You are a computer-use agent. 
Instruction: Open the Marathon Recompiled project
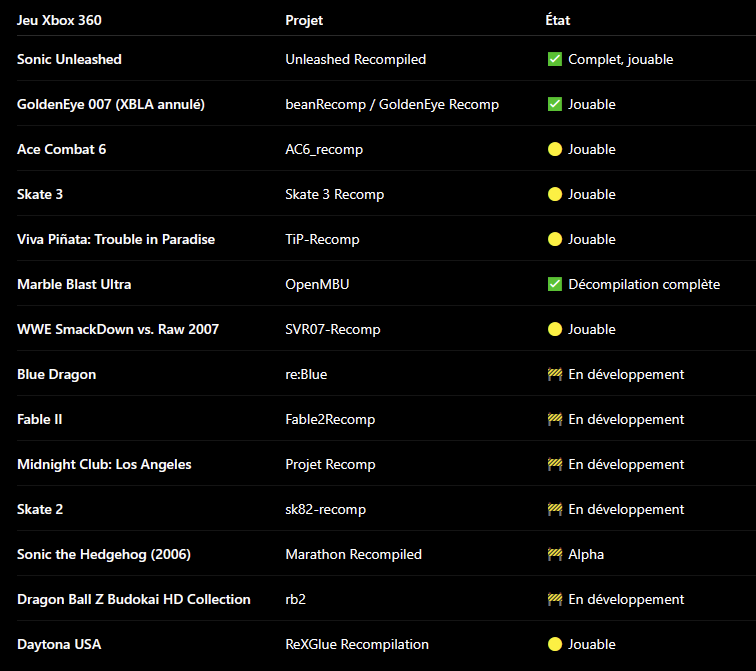pos(353,554)
